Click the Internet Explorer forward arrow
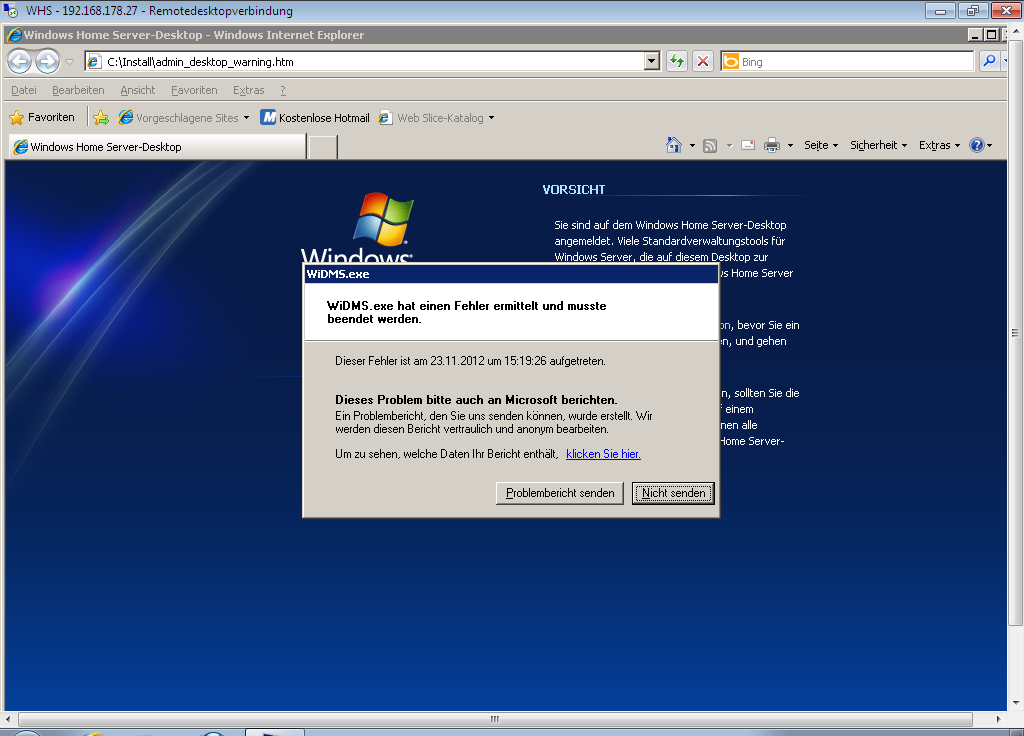Viewport: 1024px width, 736px height. click(47, 62)
